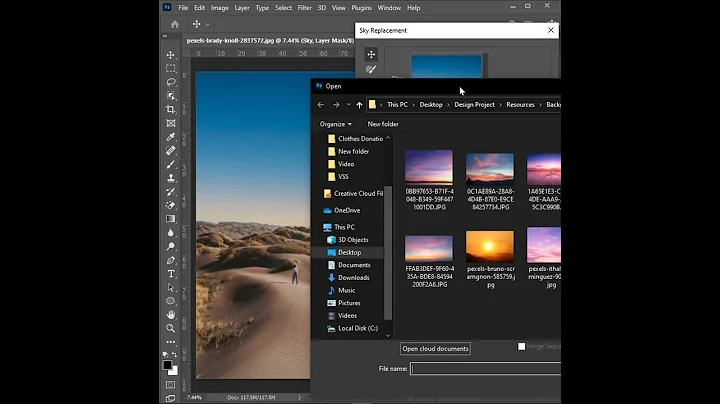
Task: Go back in Open dialog
Action: click(x=321, y=105)
